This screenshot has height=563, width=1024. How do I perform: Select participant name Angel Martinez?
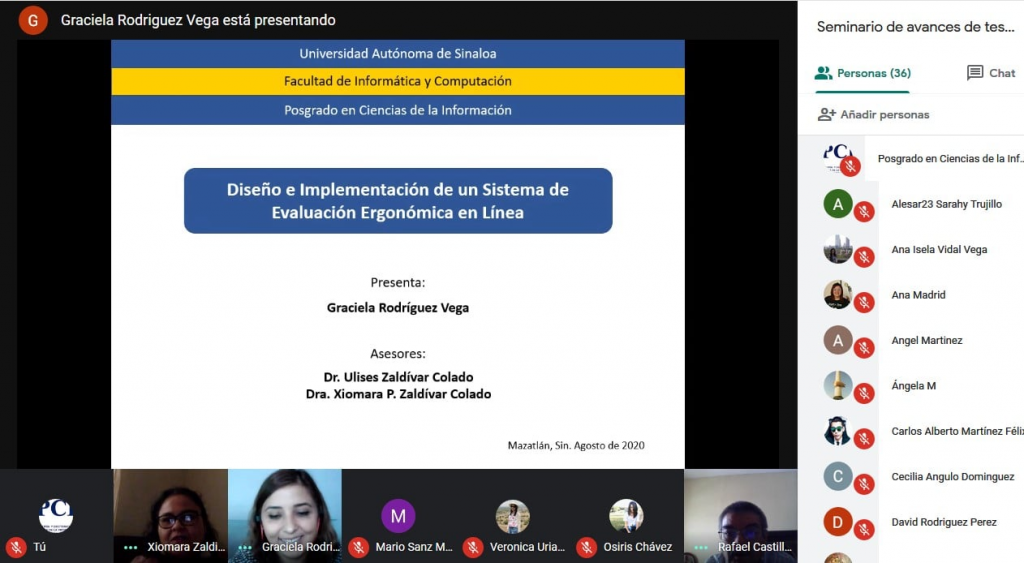click(927, 340)
